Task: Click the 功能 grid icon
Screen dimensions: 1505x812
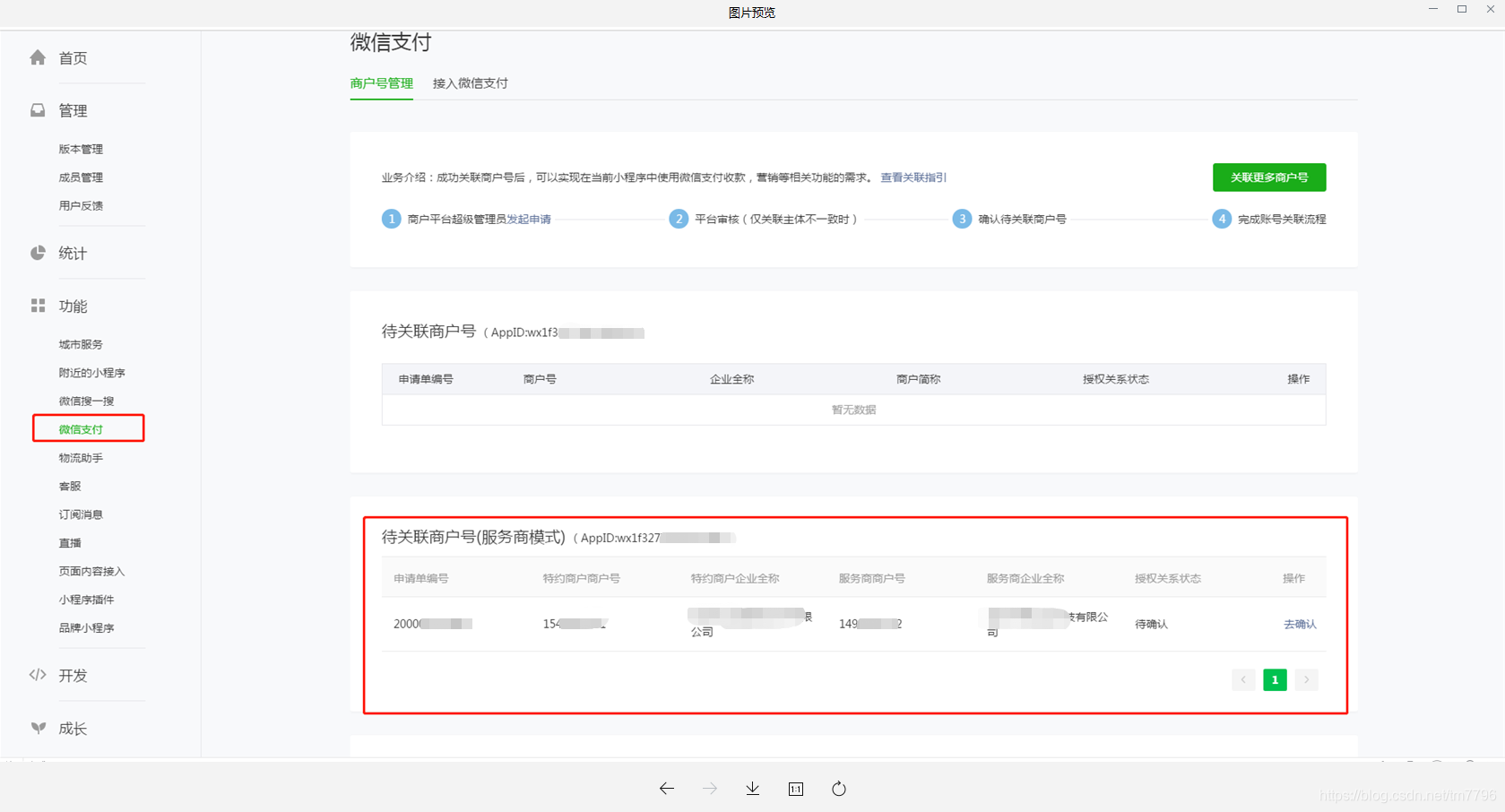Action: [38, 306]
